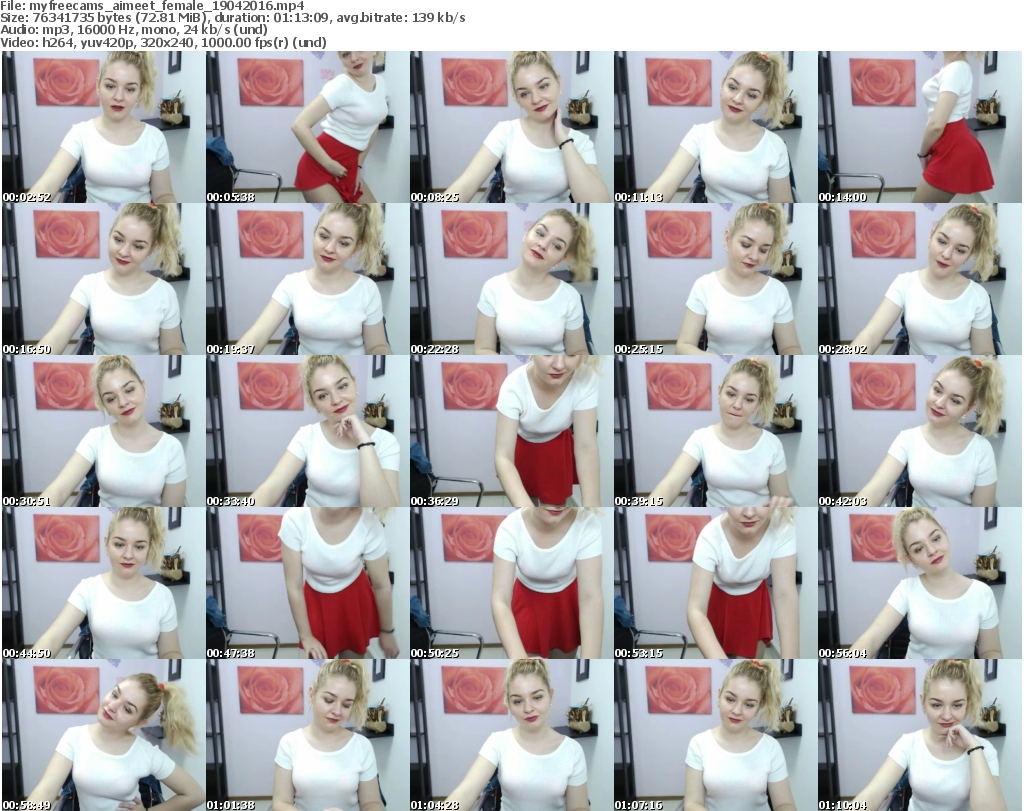
Task: Click the thumbnail frame stamped 00:58:49
Action: coord(103,735)
